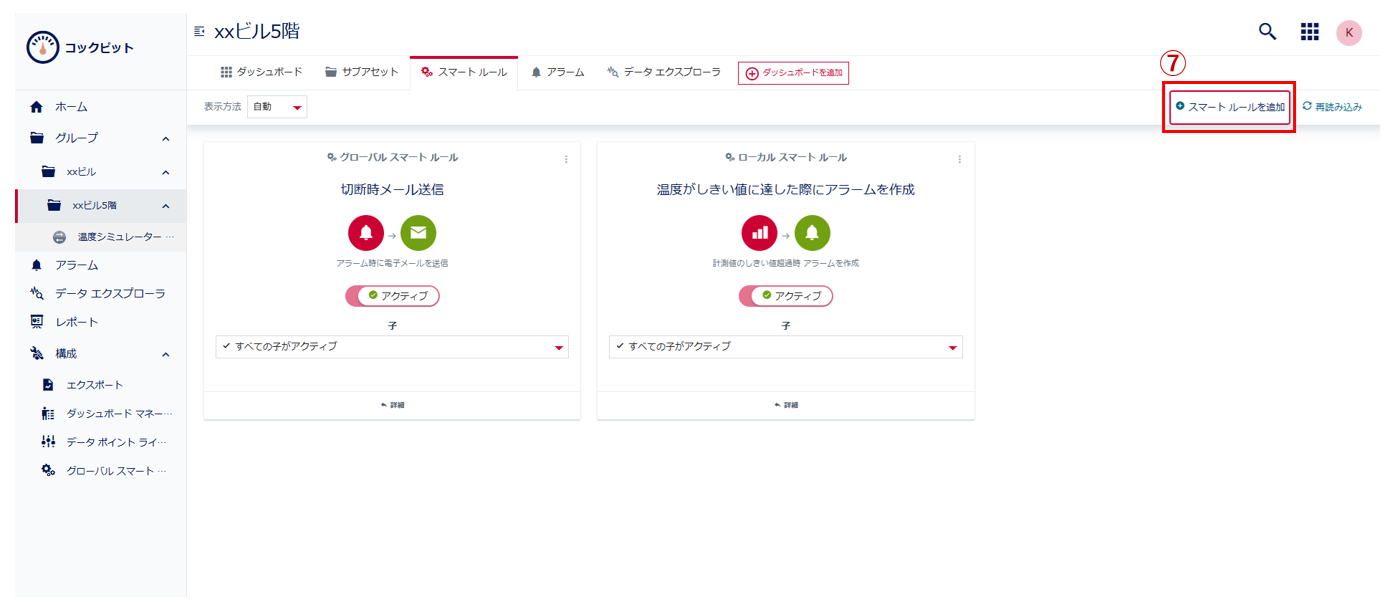Click the red alarm bell icon in 切断時メール送信 card
Viewport: 1397px width, 606px height.
tap(366, 233)
